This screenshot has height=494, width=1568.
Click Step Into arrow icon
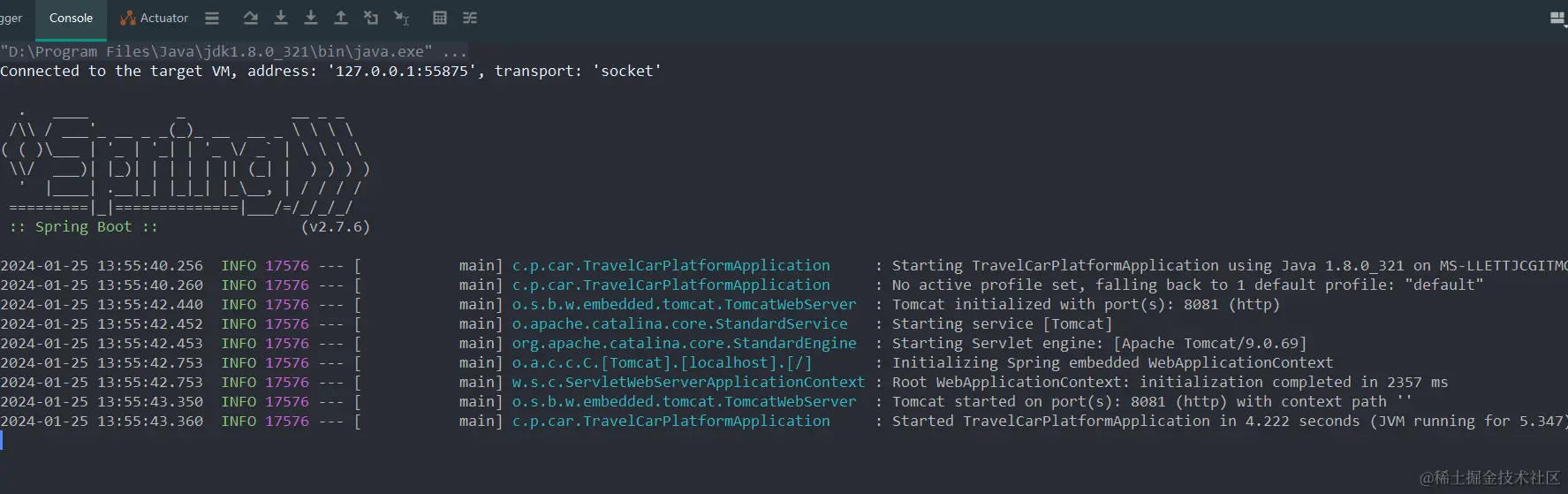point(281,18)
